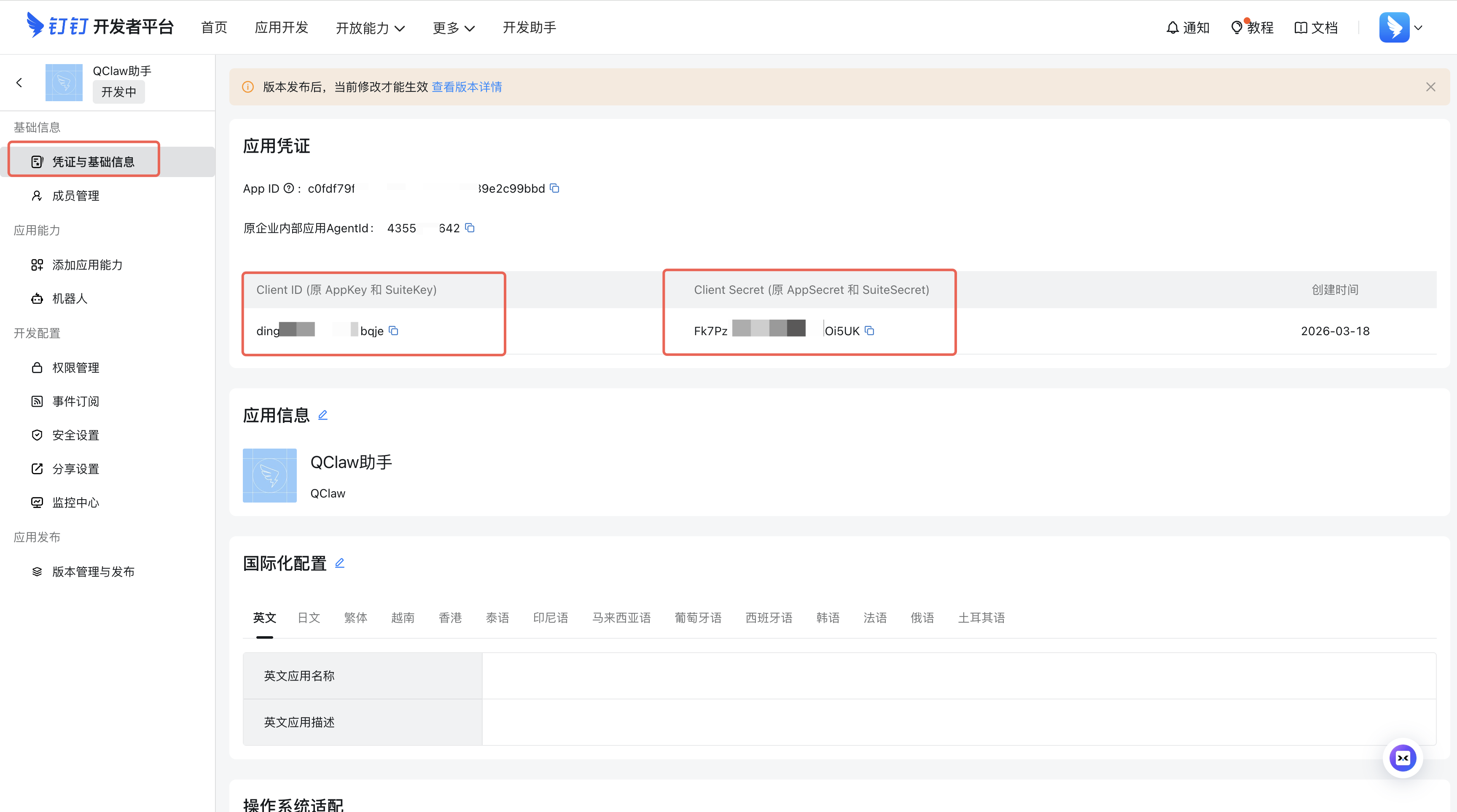
Task: Open the floating assistant chat icon
Action: [x=1403, y=758]
